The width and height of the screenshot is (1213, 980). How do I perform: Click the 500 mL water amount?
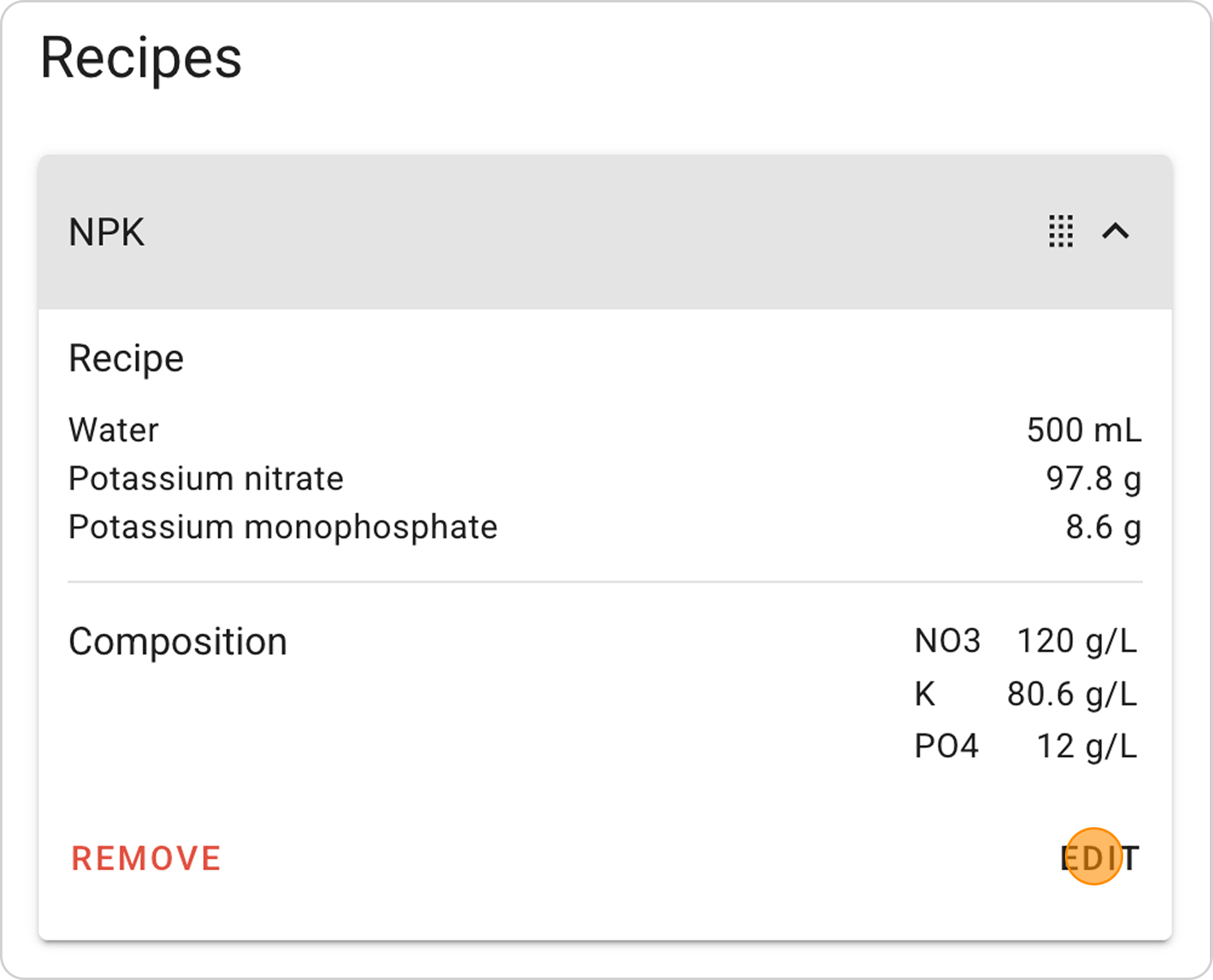pos(1084,430)
